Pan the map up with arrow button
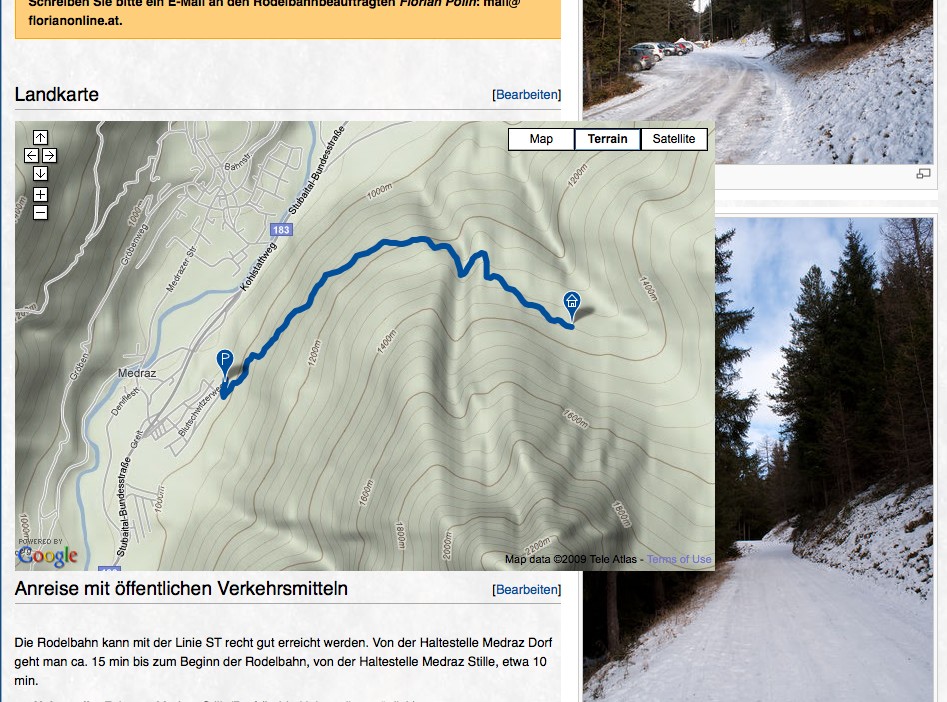947x702 pixels. click(40, 138)
